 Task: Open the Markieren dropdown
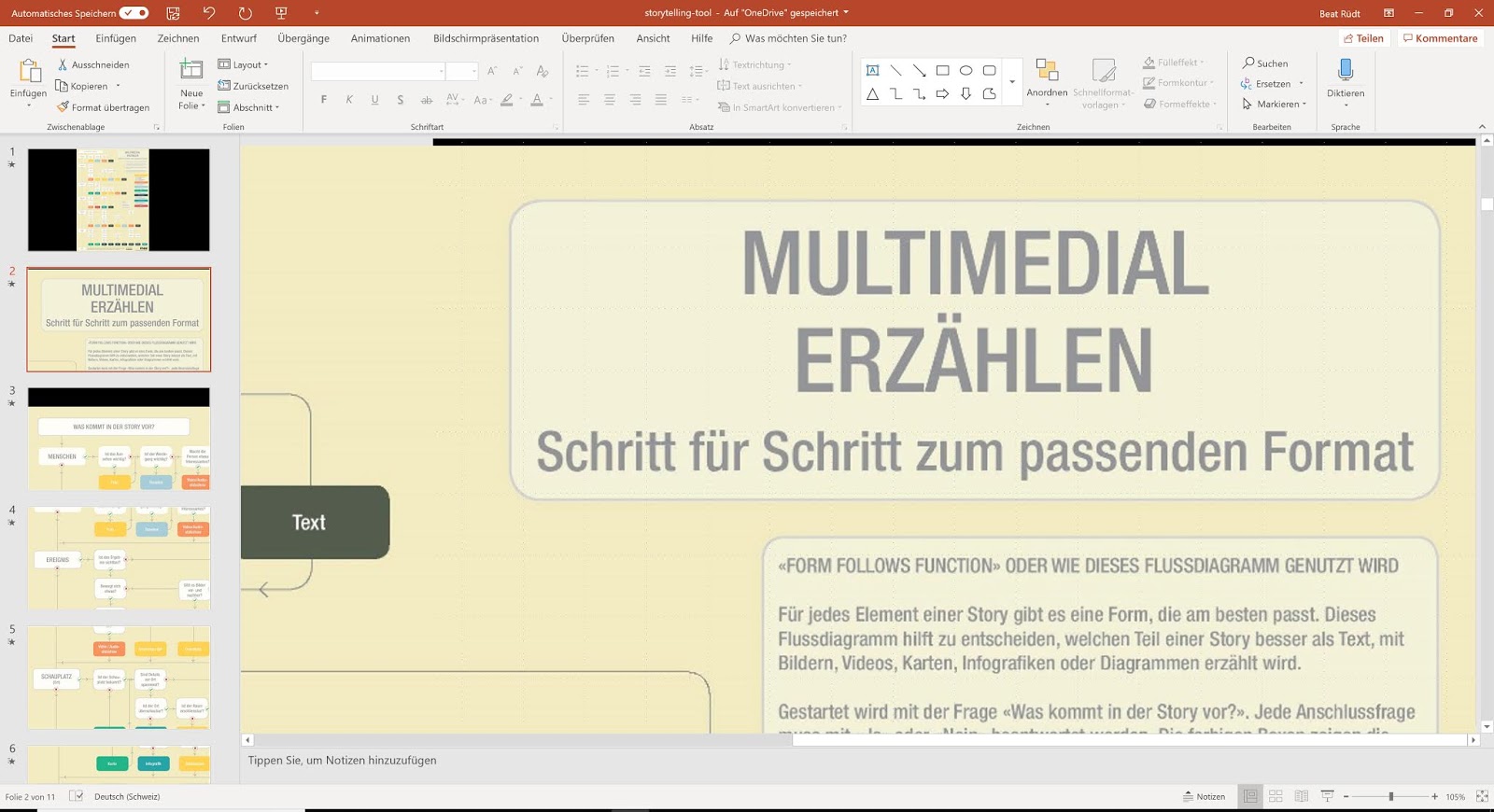[1274, 104]
